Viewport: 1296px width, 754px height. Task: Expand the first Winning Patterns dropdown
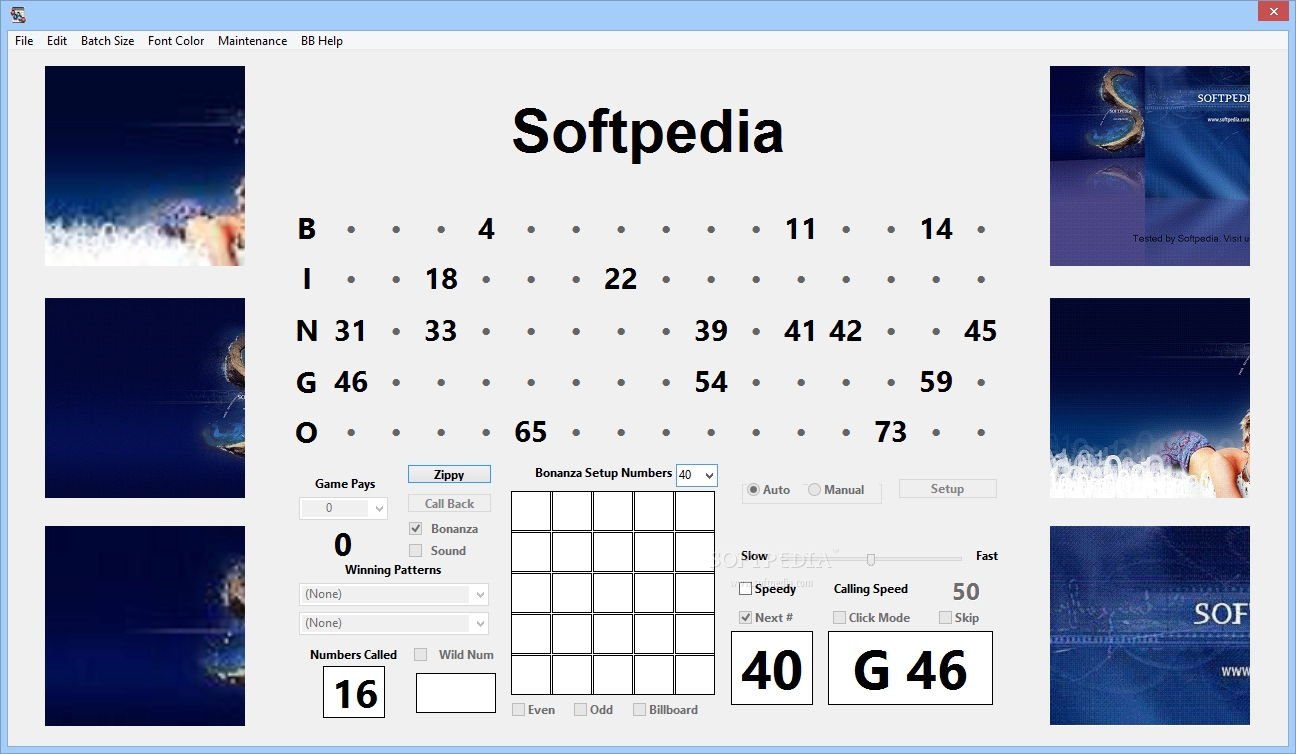480,594
